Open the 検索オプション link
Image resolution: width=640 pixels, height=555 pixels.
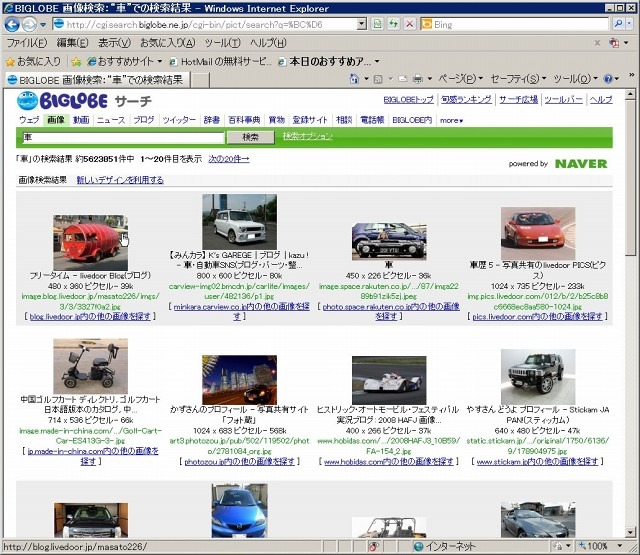pyautogui.click(x=308, y=136)
